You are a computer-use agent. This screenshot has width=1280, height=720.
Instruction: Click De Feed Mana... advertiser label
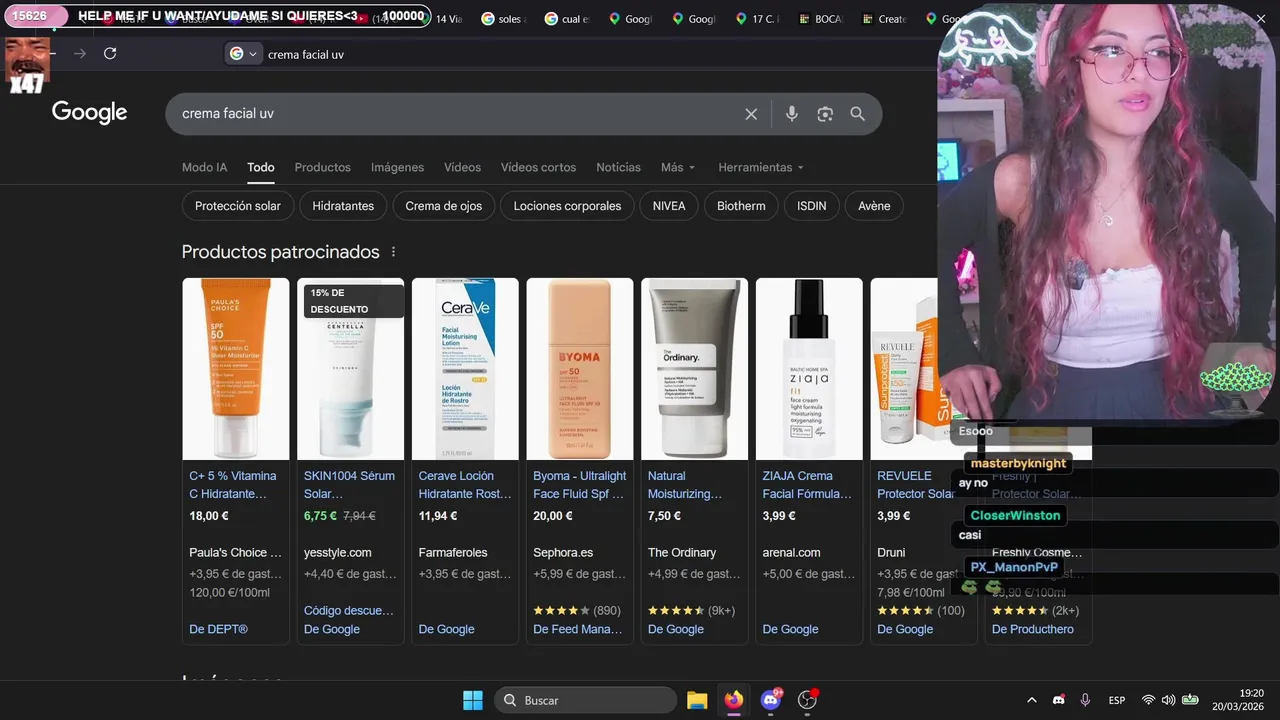[x=578, y=629]
